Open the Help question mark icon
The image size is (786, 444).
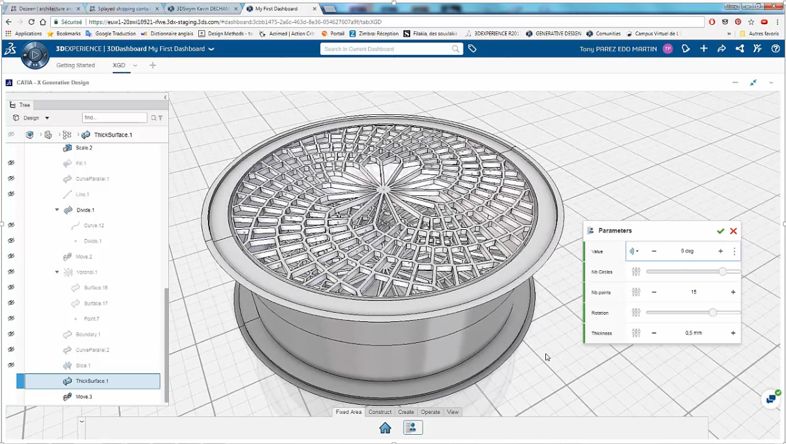775,49
